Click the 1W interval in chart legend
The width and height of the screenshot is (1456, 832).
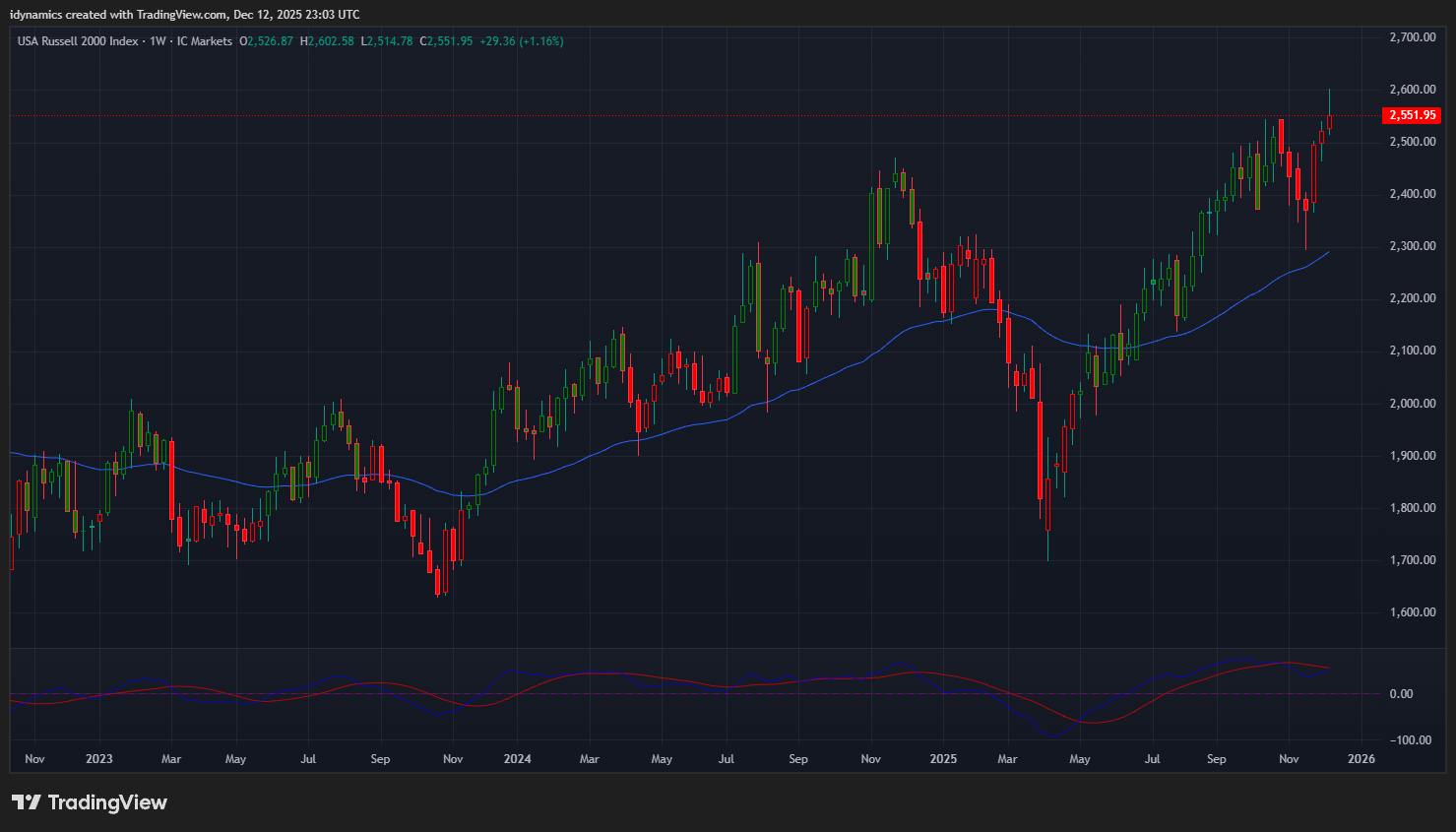[x=158, y=41]
